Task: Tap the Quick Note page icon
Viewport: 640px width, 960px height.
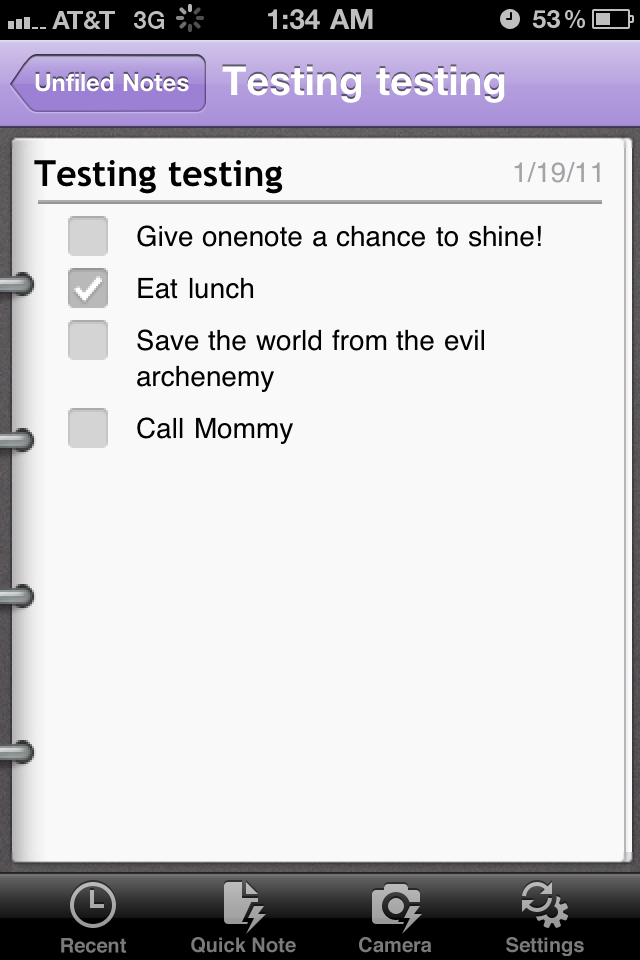Action: coord(243,906)
